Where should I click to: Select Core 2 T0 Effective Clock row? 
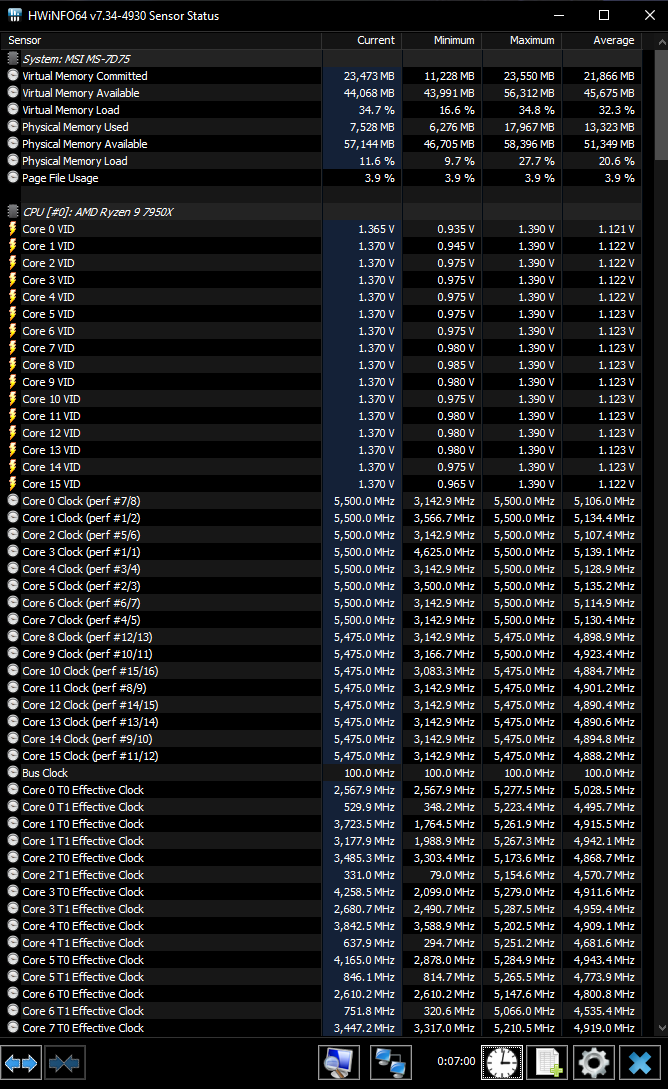[321, 858]
